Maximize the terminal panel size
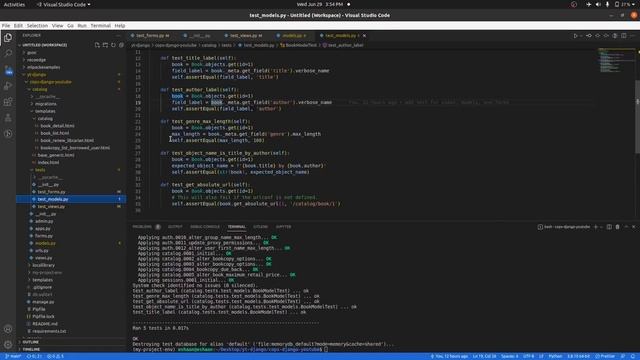Screen dimensions: 640x360 click(626, 227)
